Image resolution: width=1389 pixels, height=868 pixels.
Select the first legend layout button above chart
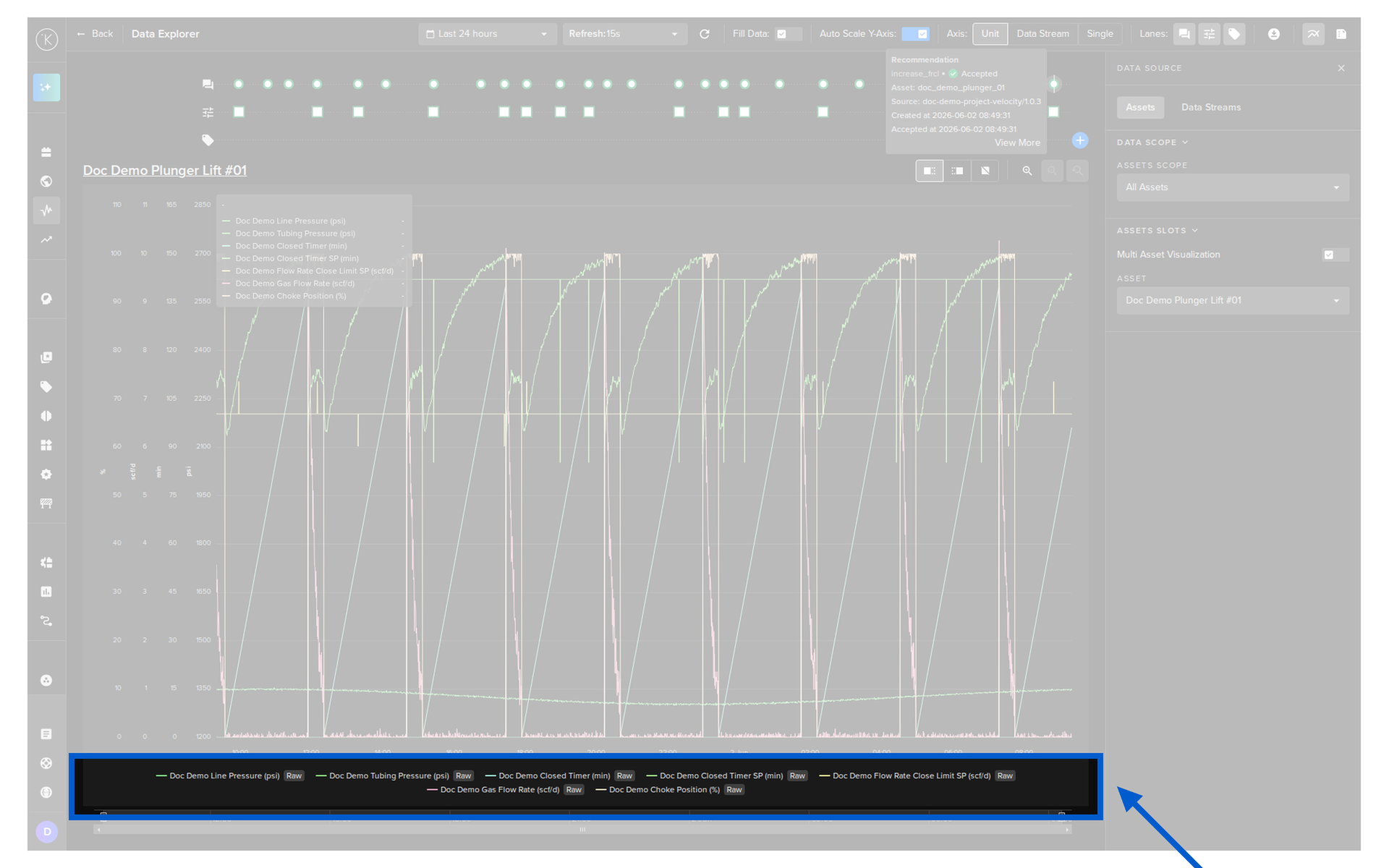coord(930,171)
